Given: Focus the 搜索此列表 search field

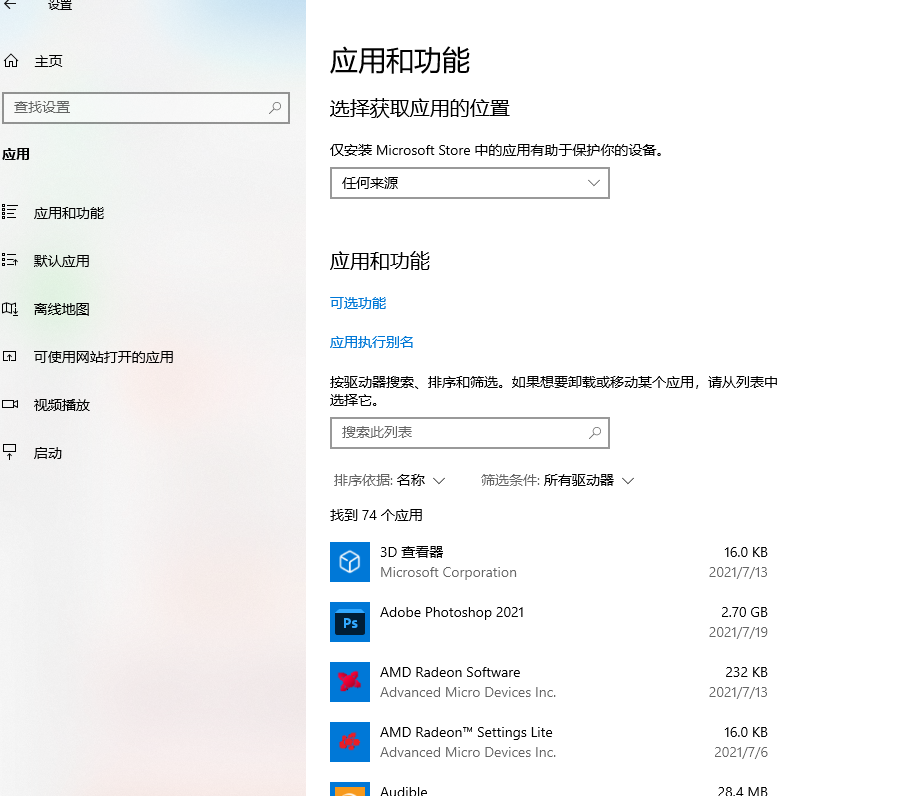Looking at the screenshot, I should [x=469, y=432].
